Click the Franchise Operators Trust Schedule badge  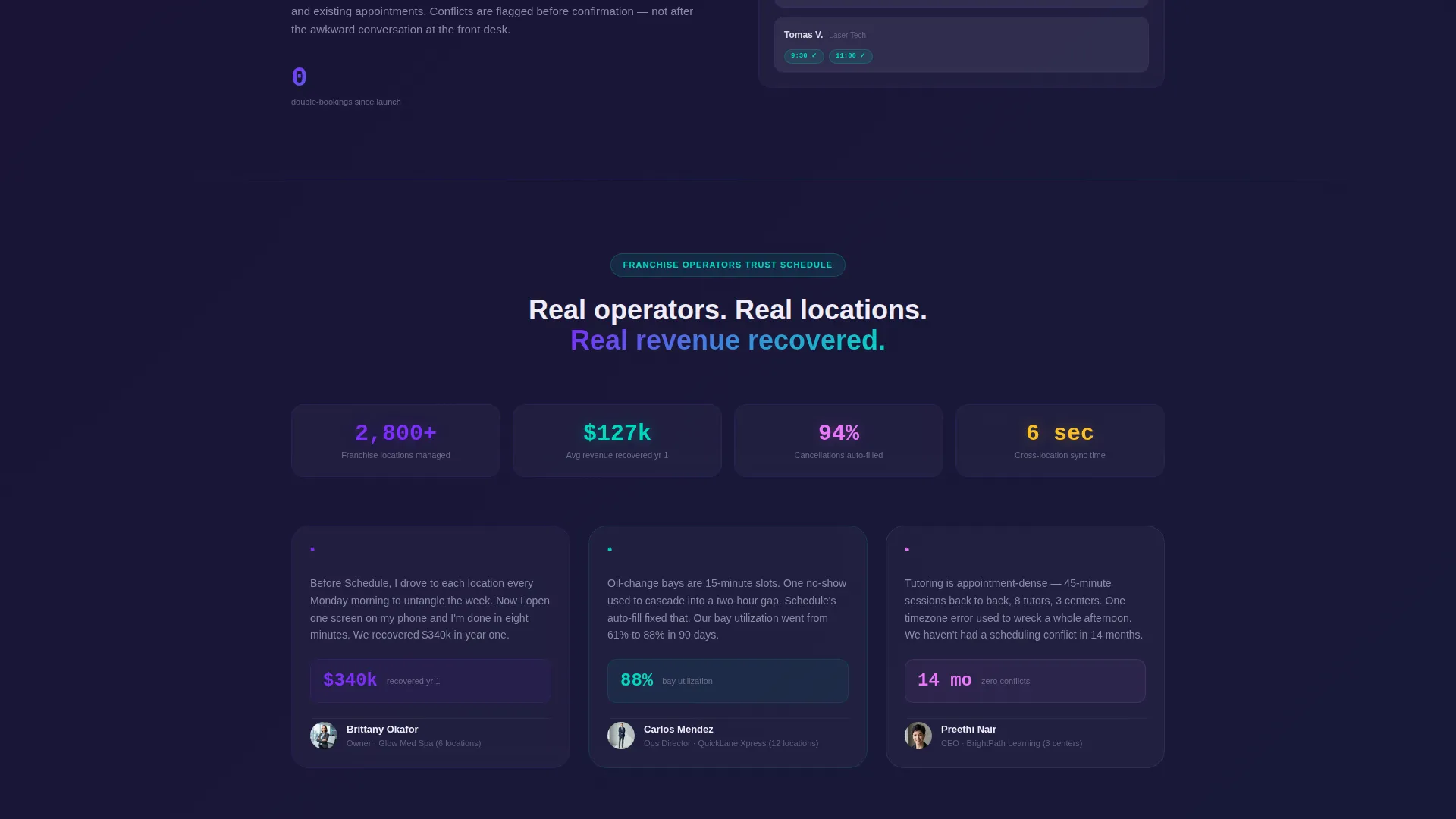(728, 265)
